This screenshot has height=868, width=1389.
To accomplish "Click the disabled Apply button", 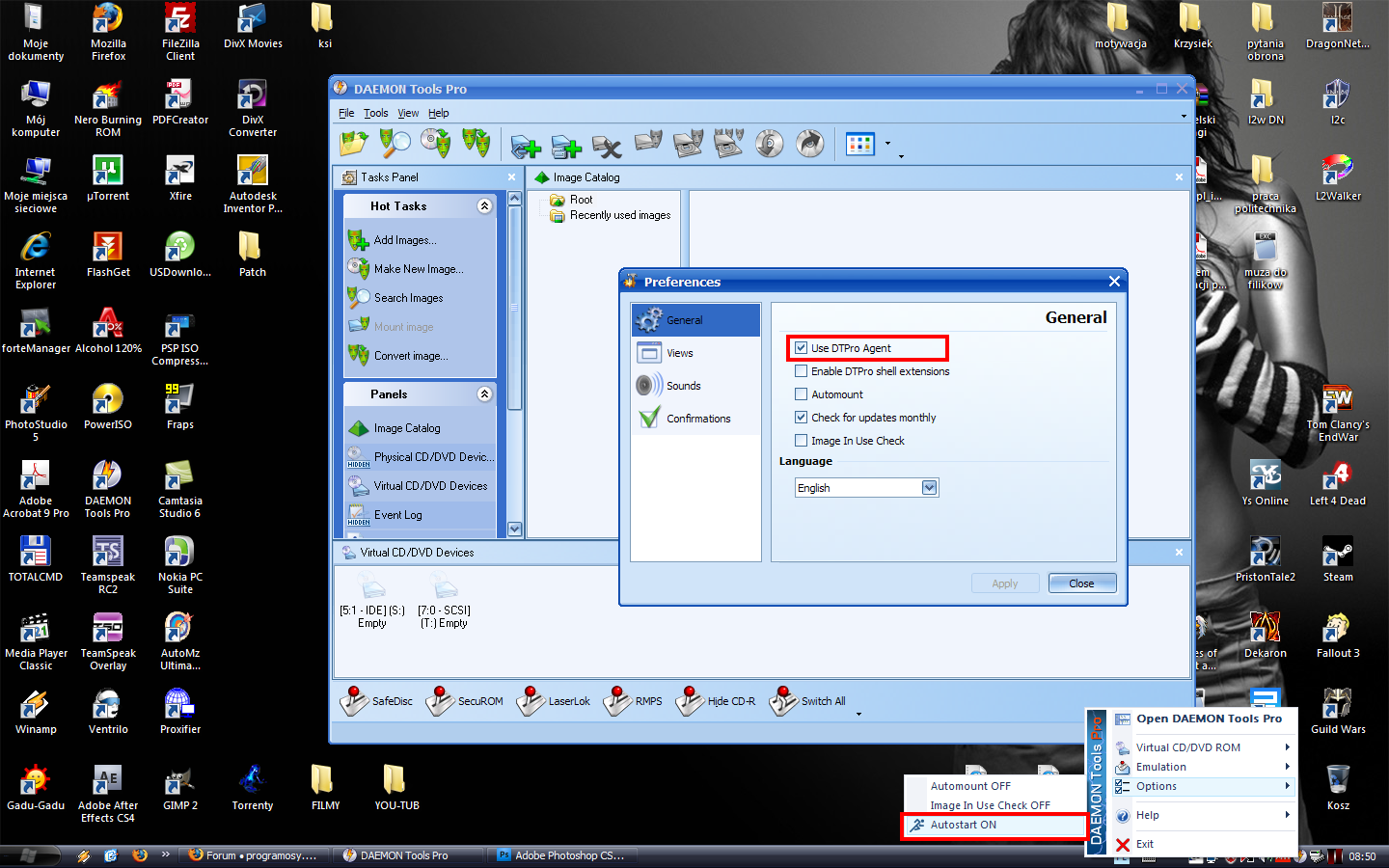I will (x=1005, y=583).
